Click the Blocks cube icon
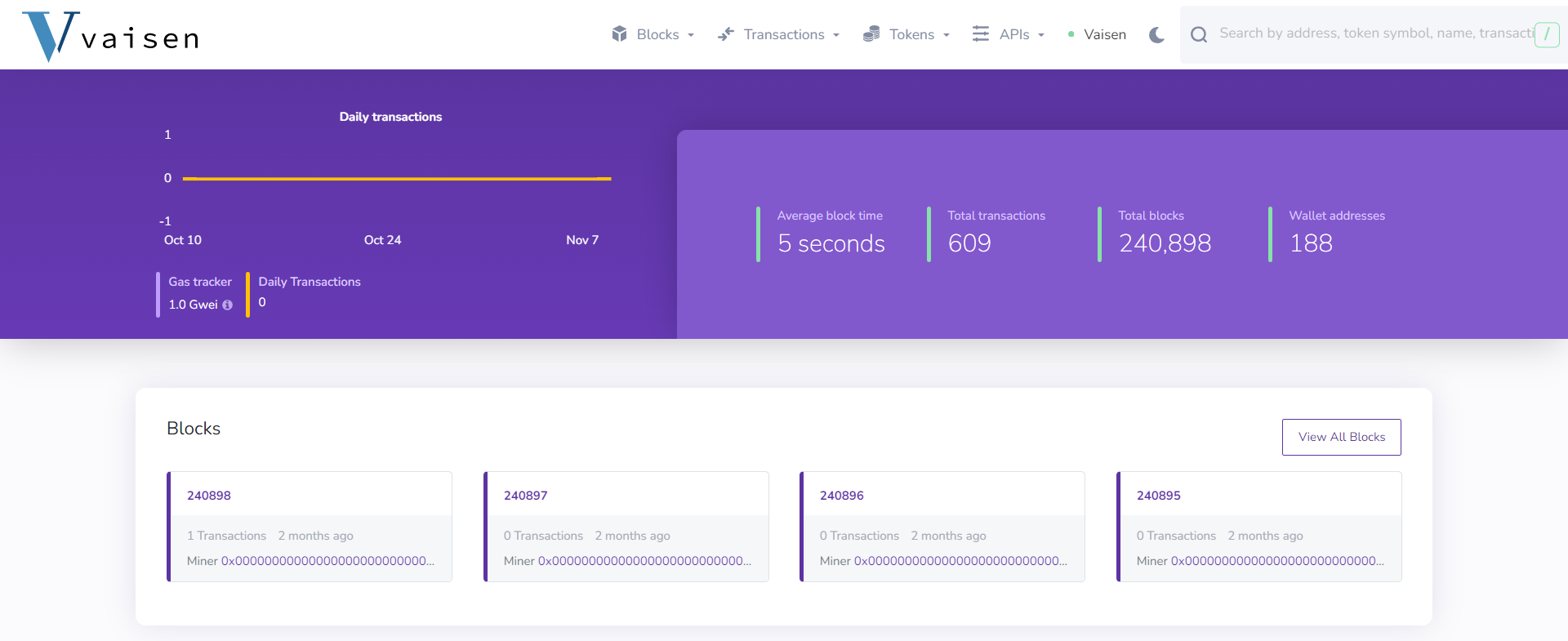This screenshot has height=641, width=1568. point(619,34)
